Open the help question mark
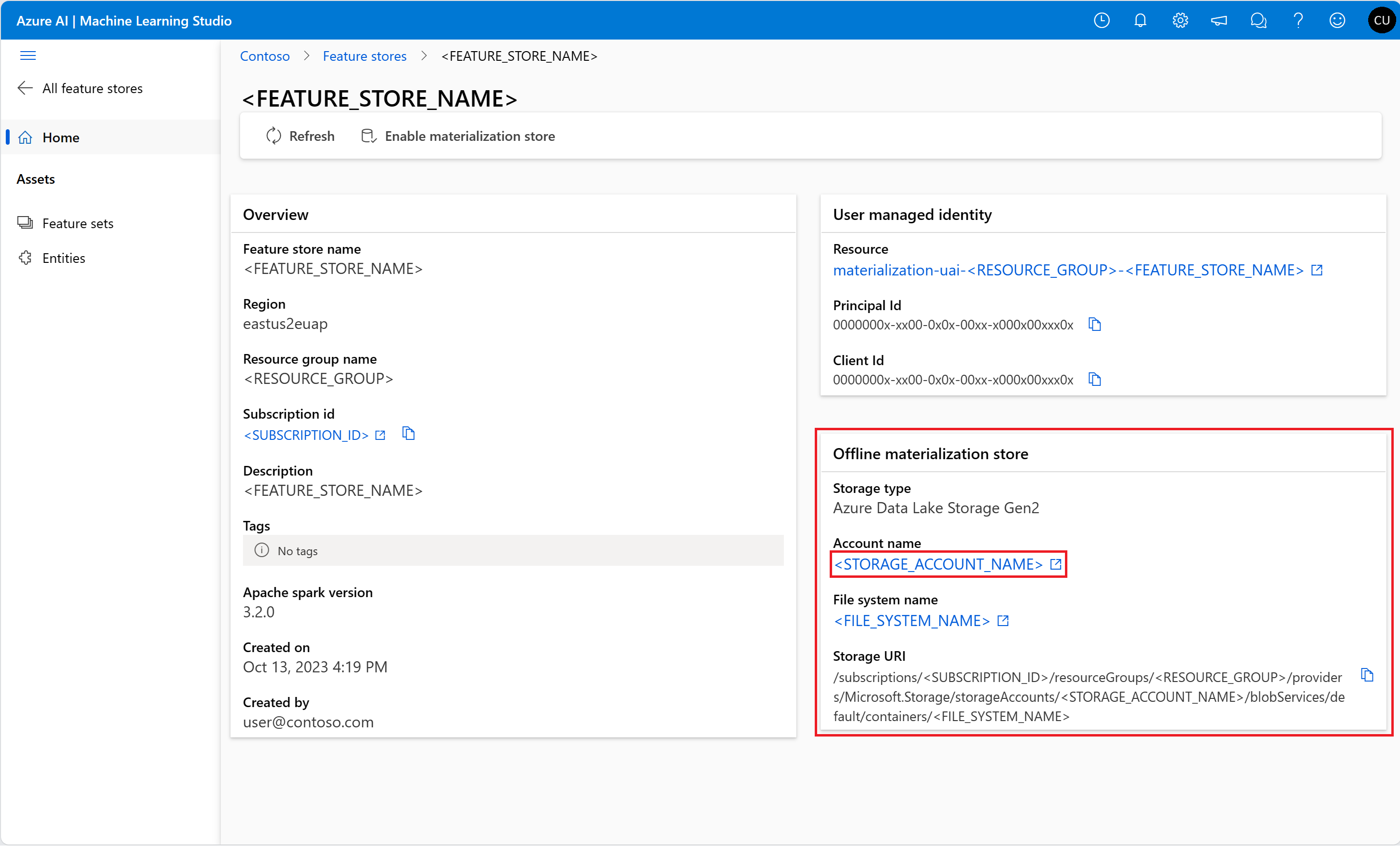 click(1298, 21)
